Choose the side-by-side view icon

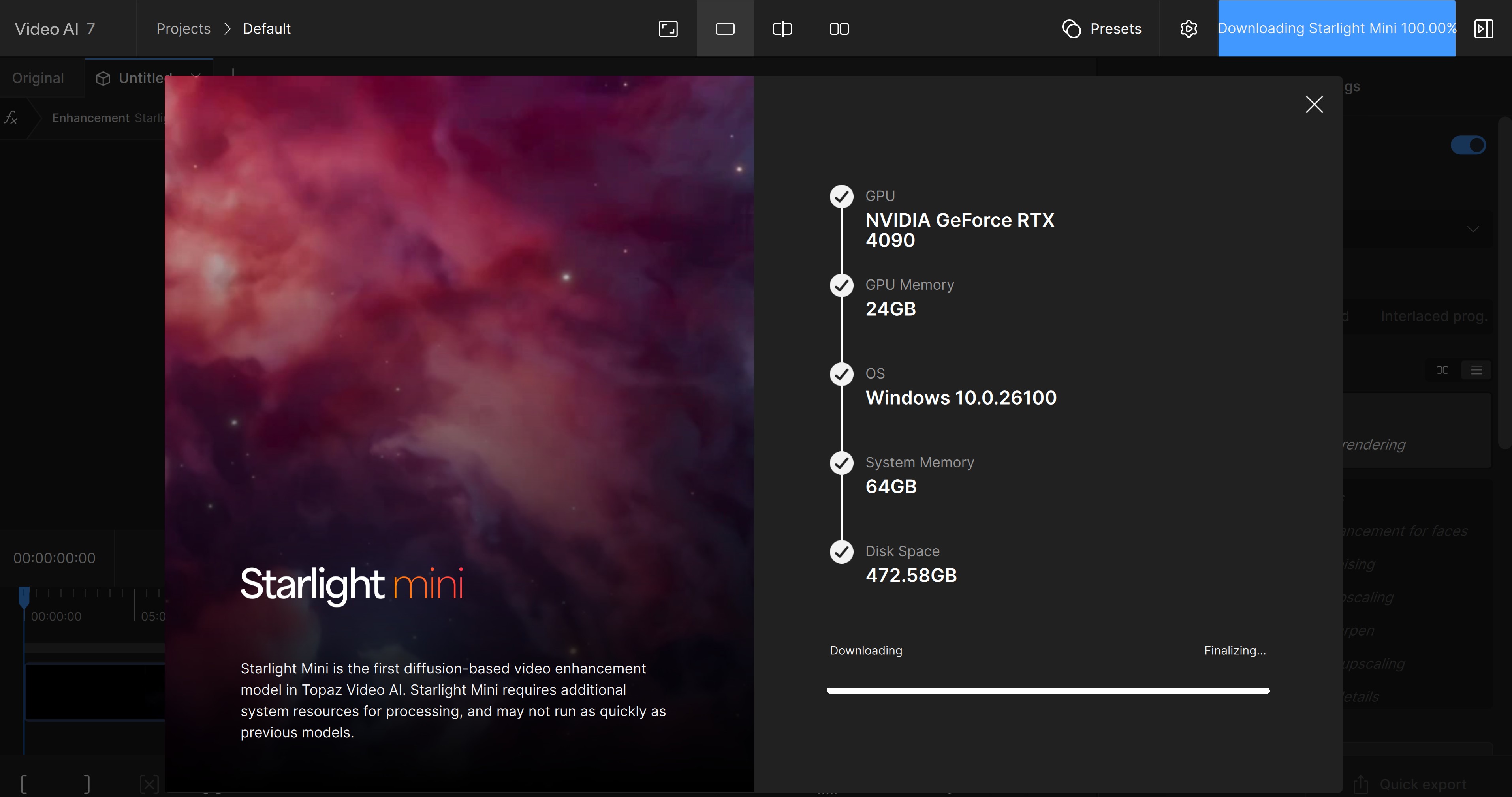point(839,29)
